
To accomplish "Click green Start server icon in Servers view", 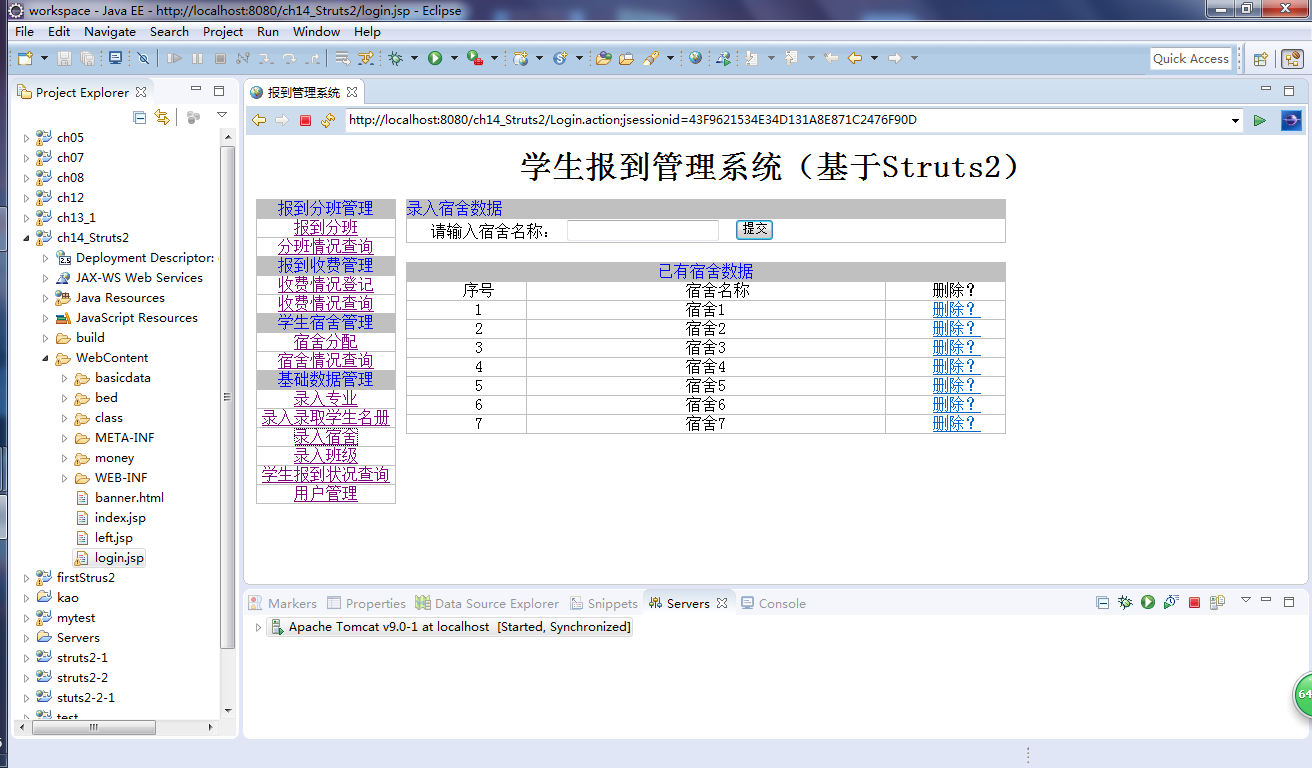I will click(x=1148, y=602).
